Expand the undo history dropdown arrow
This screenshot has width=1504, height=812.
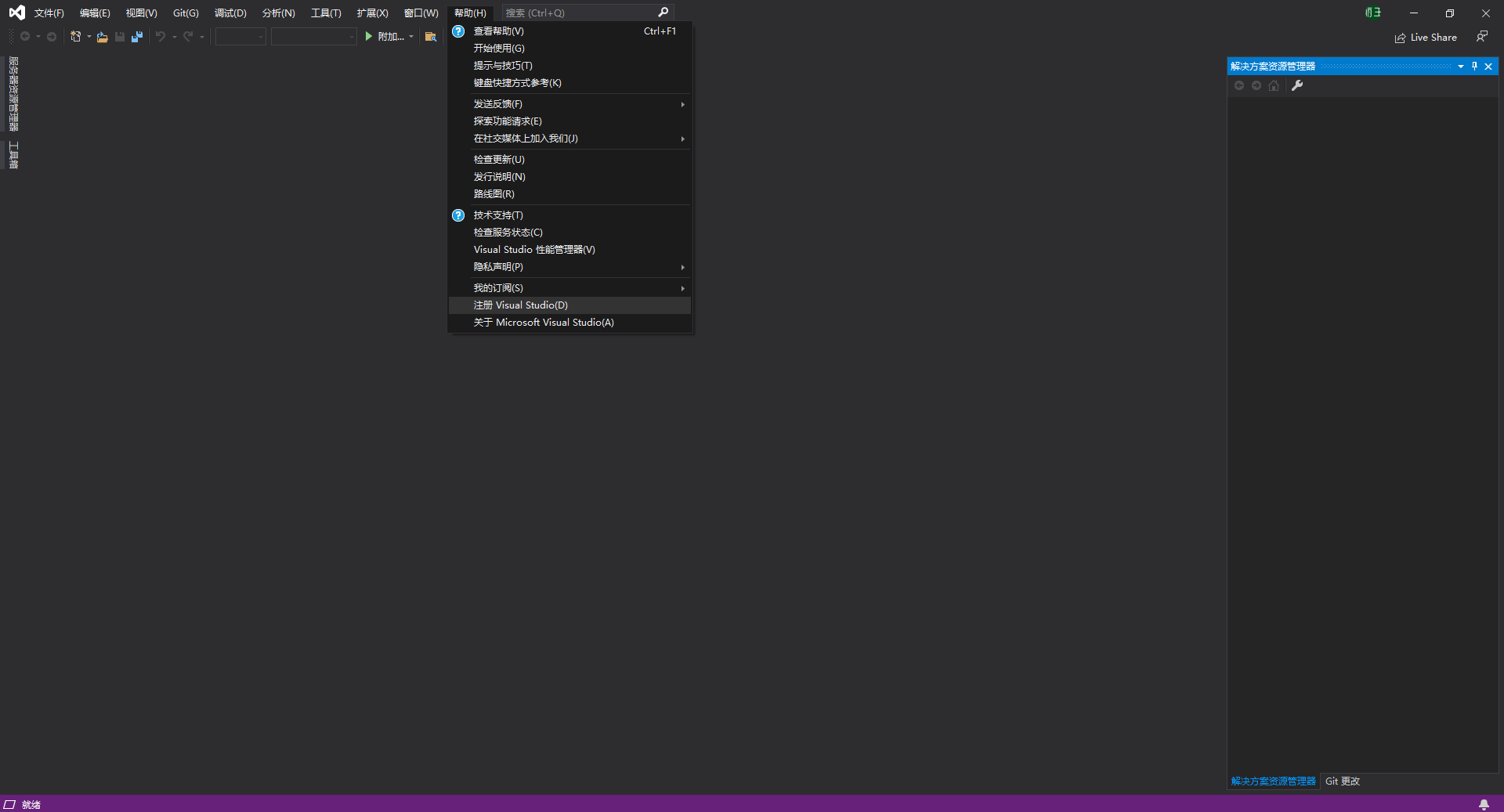point(174,37)
